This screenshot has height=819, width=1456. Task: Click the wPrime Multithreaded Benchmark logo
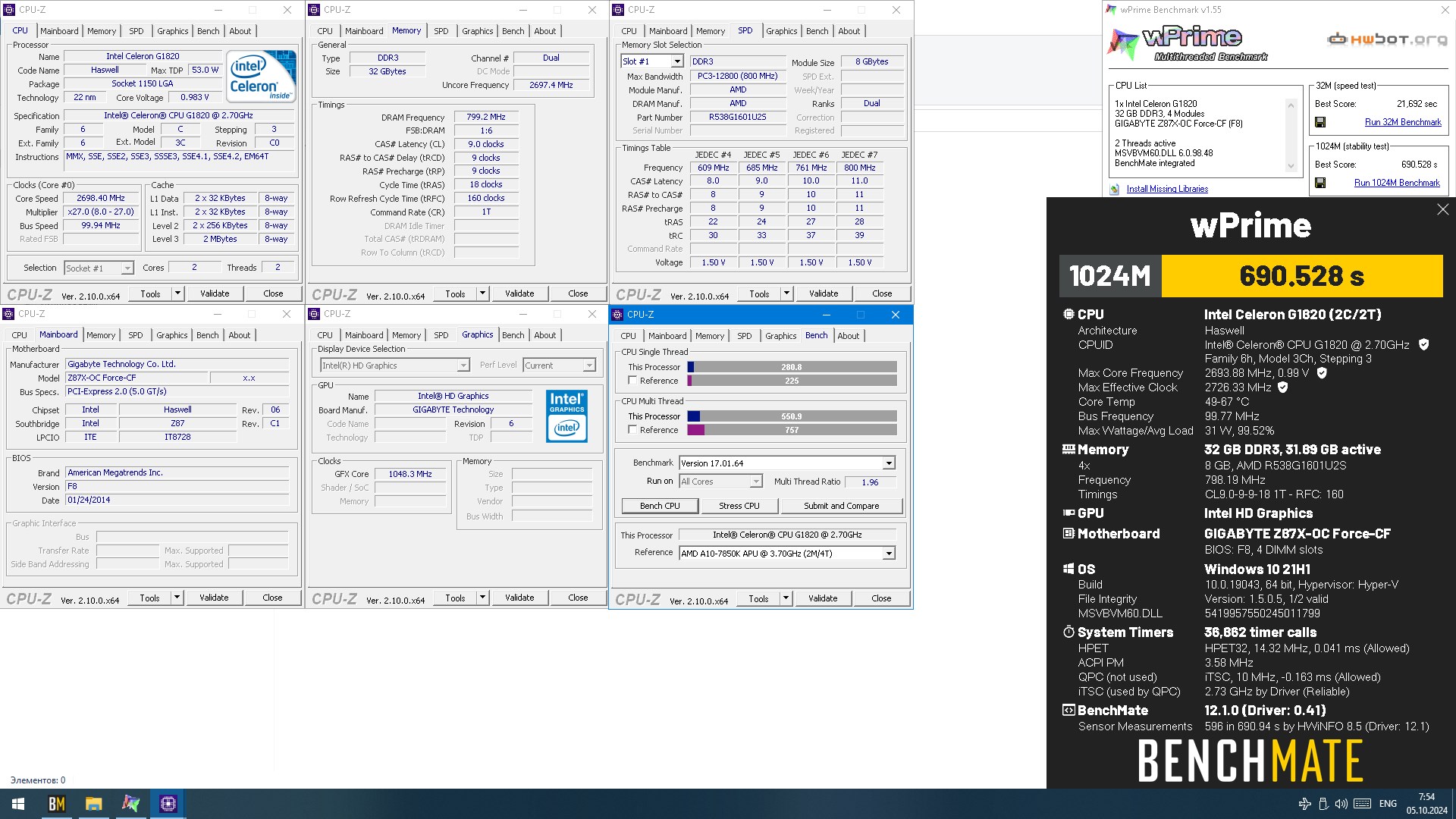1189,44
